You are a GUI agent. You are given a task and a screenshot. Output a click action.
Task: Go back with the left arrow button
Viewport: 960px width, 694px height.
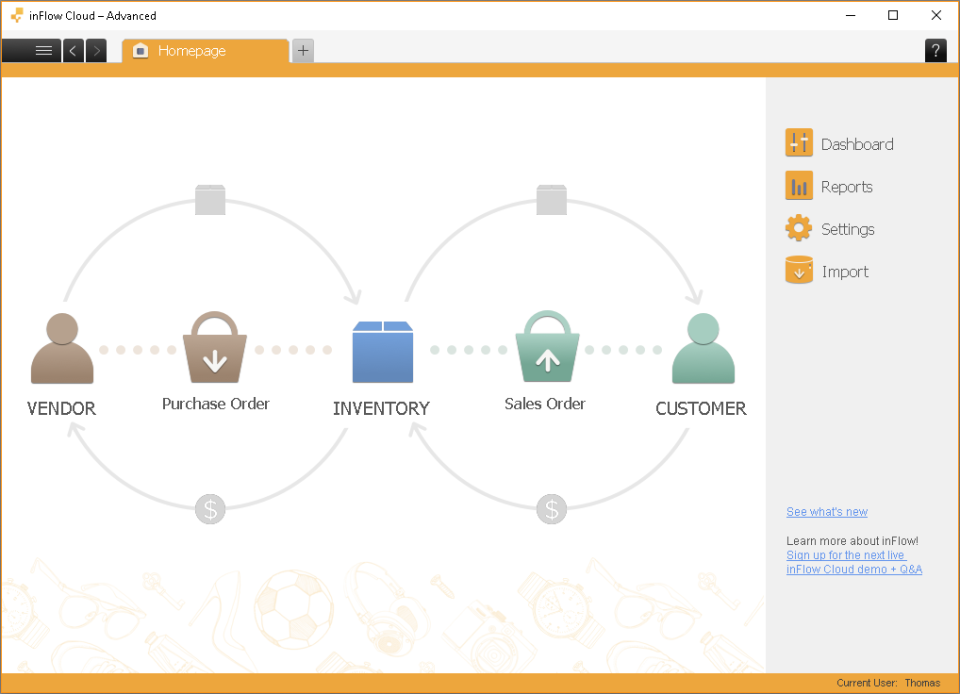coord(73,51)
